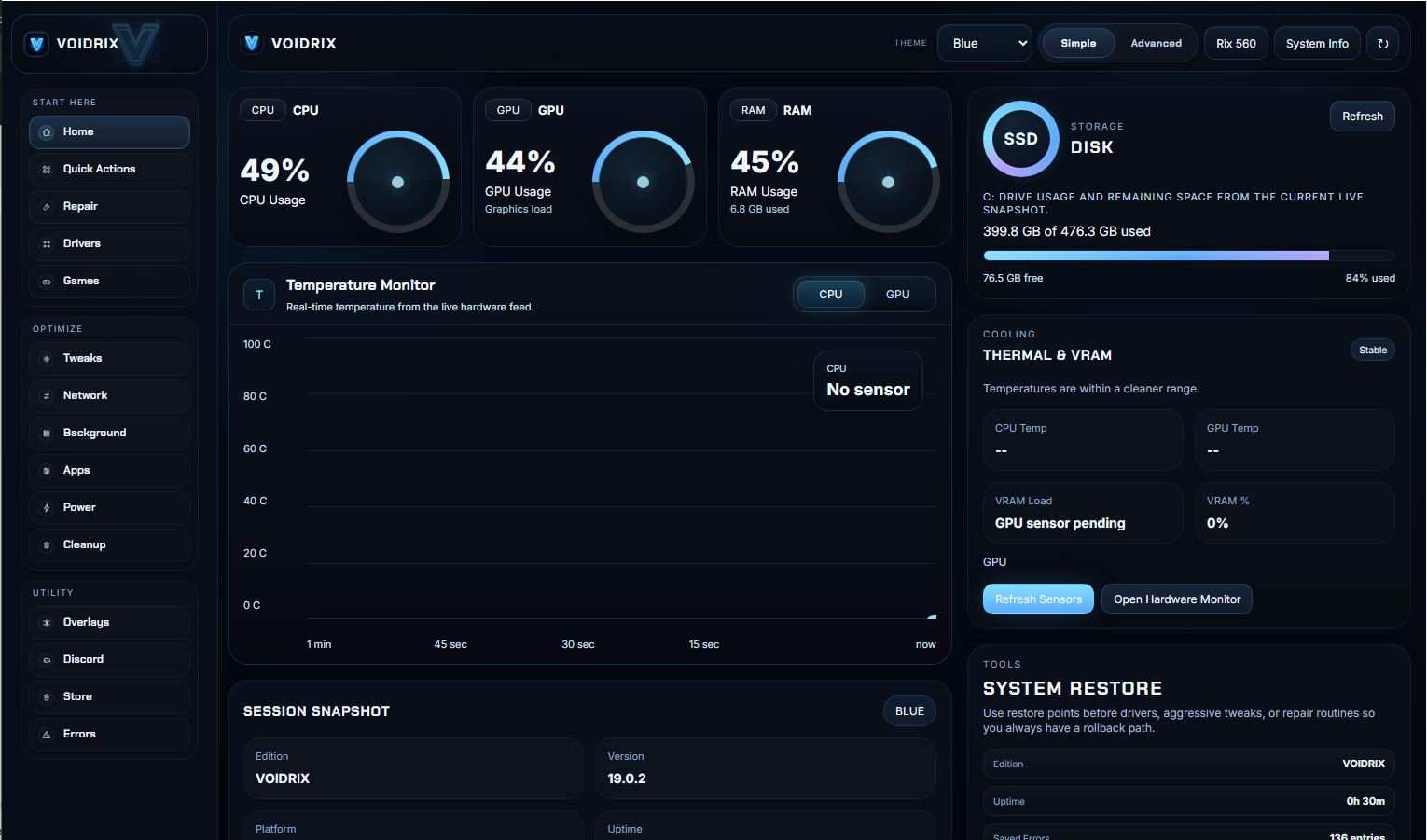Viewport: 1427px width, 840px height.
Task: Click the '76.5 GB free' label
Action: point(1013,278)
